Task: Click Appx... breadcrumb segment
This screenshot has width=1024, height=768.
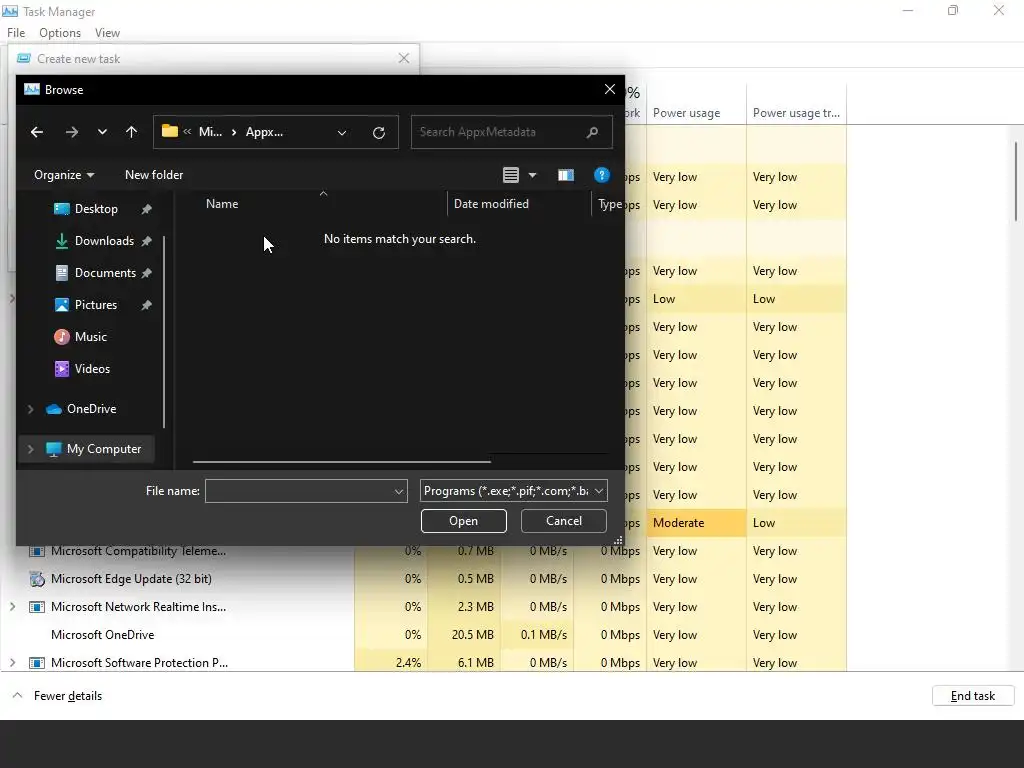Action: tap(264, 132)
